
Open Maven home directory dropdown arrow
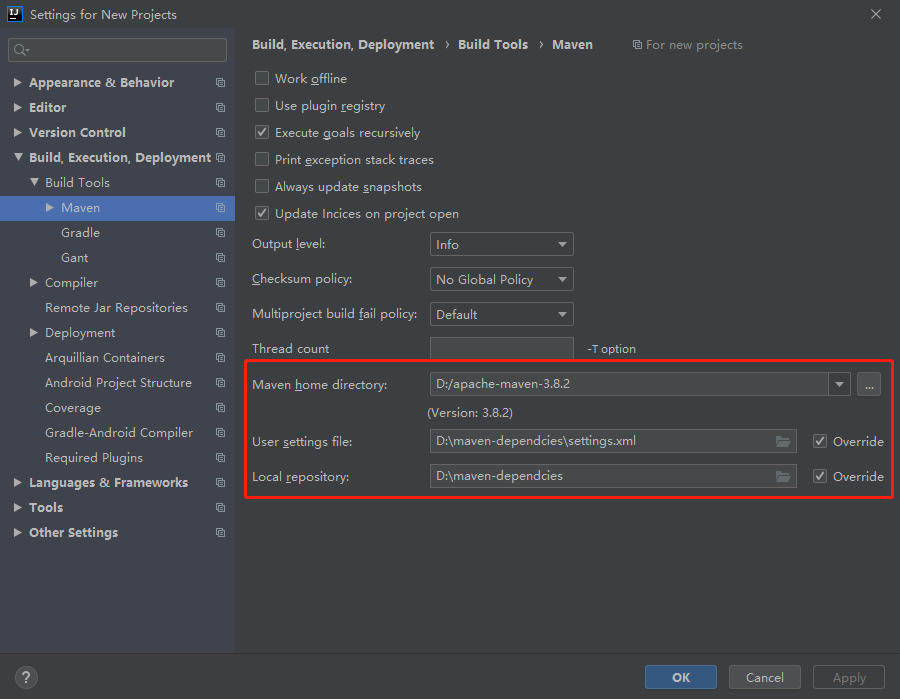pos(839,384)
